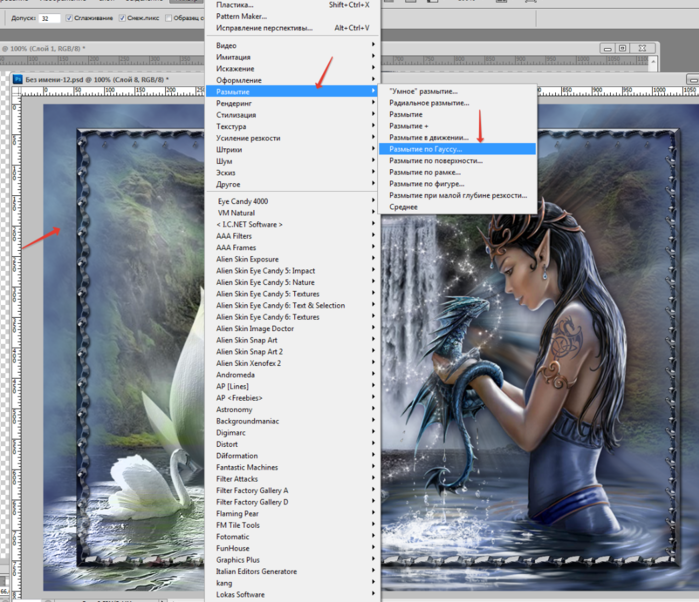
Task: Open the Graphics Plus plugin menu
Action: coord(293,560)
